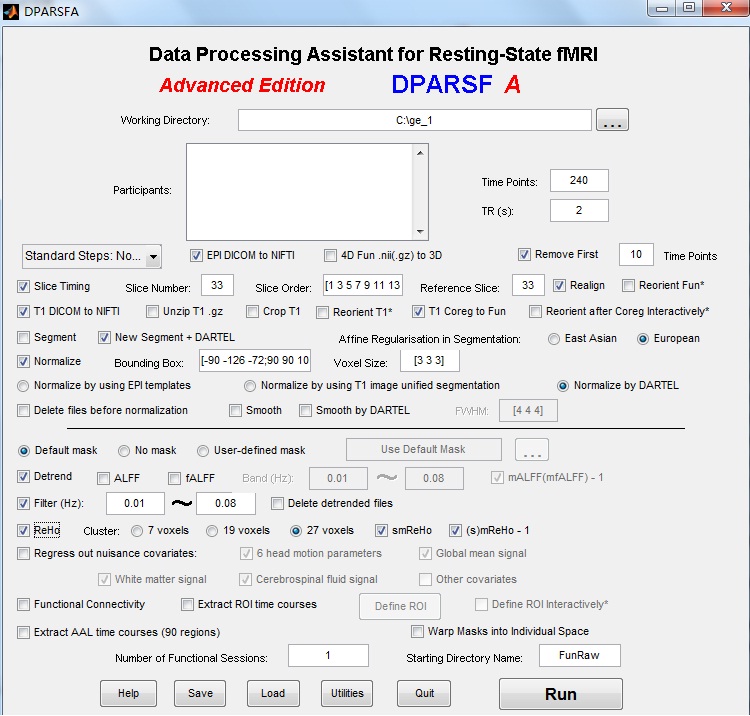Viewport: 750px width, 716px height.
Task: Toggle Remove First checkbox
Action: (x=524, y=254)
